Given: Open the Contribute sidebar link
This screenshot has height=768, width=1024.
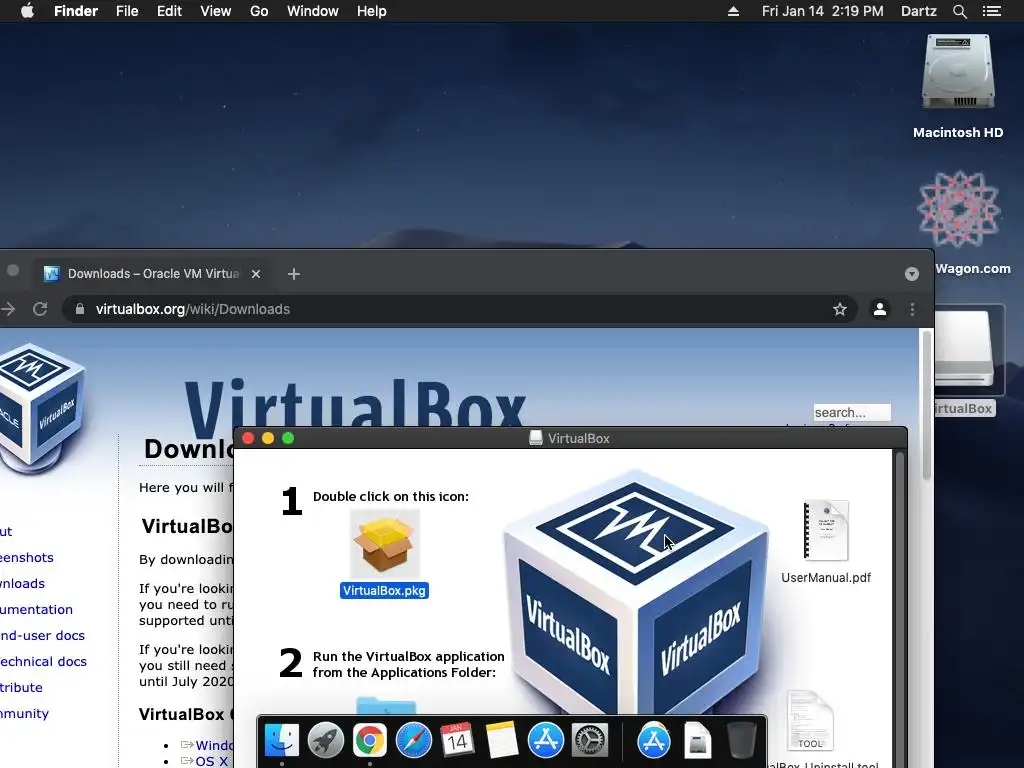Looking at the screenshot, I should (21, 687).
